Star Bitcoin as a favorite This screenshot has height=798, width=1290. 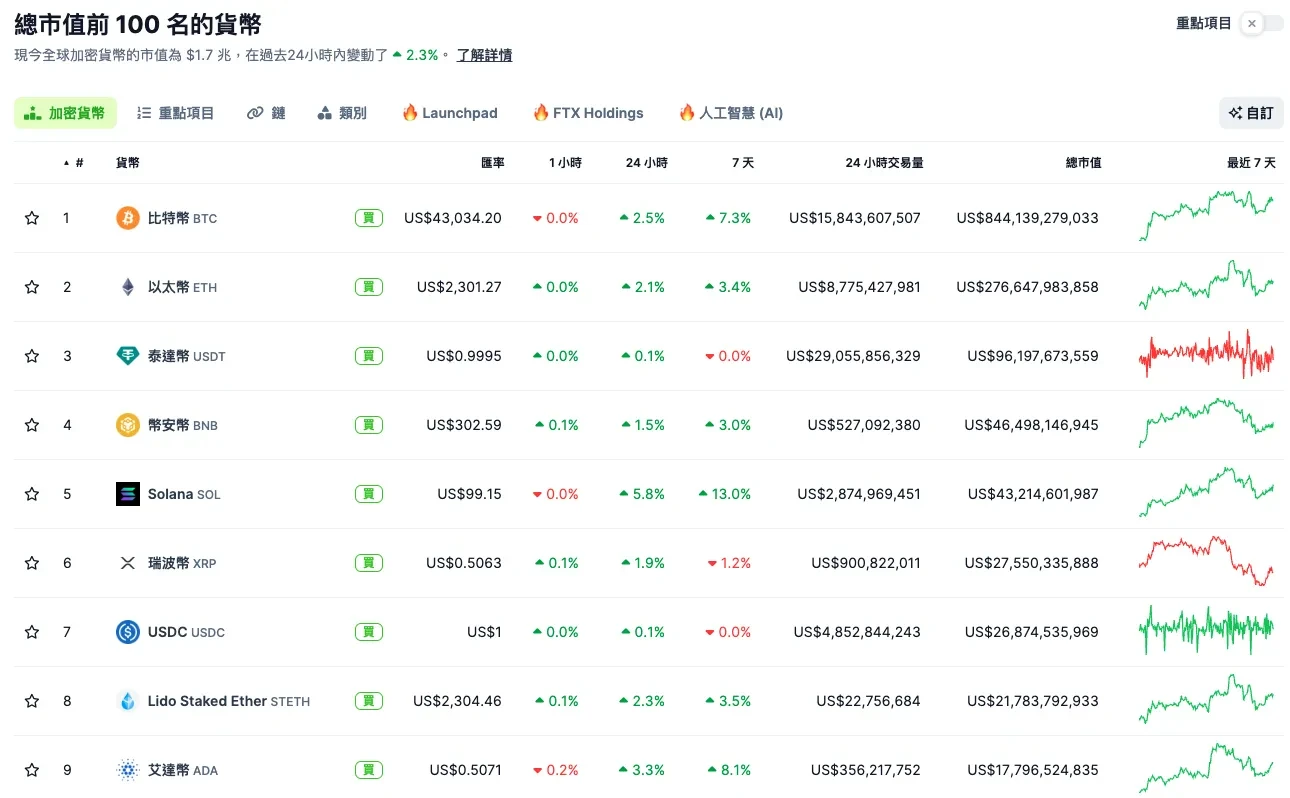tap(31, 217)
